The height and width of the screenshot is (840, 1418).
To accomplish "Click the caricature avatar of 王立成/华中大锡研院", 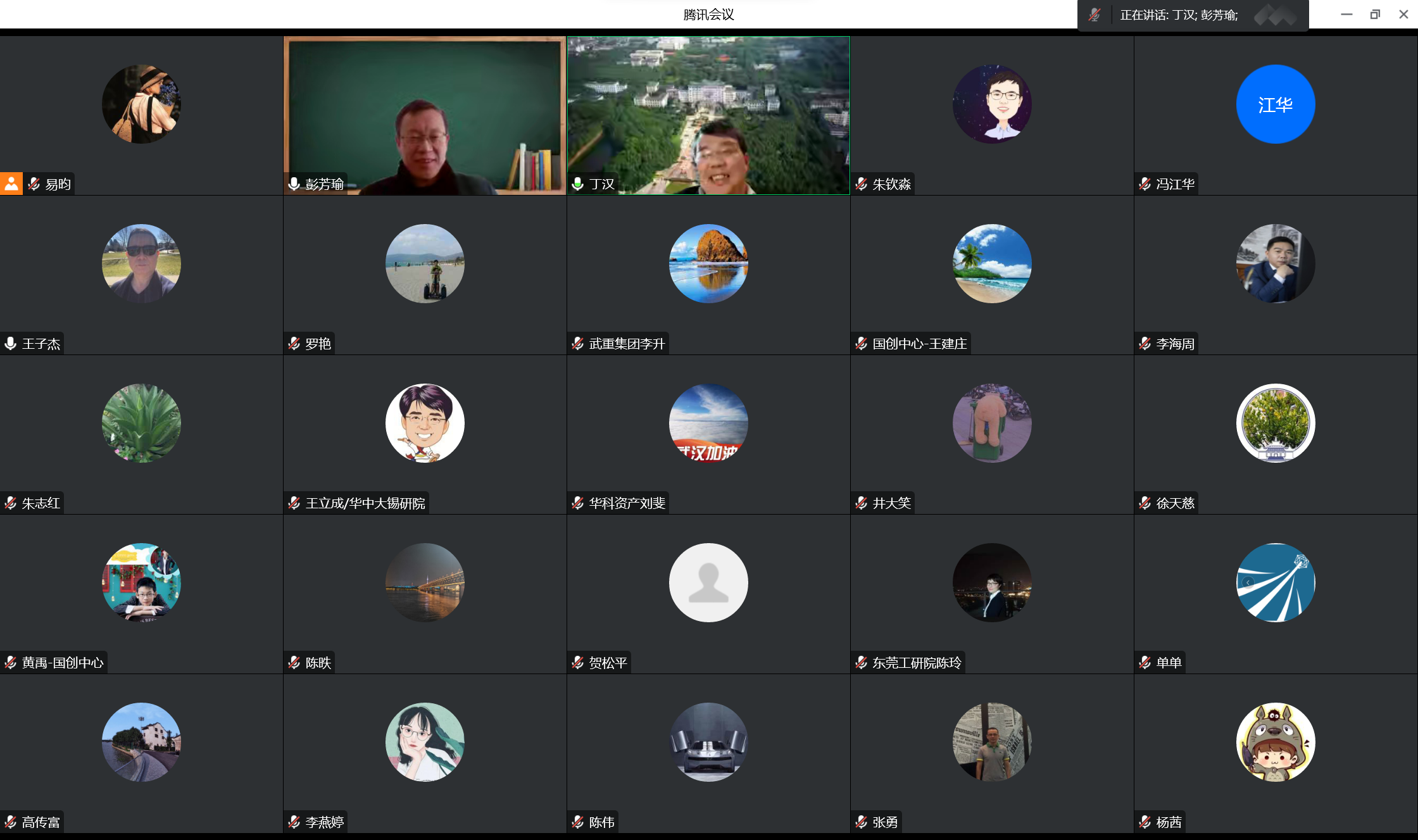I will click(425, 423).
